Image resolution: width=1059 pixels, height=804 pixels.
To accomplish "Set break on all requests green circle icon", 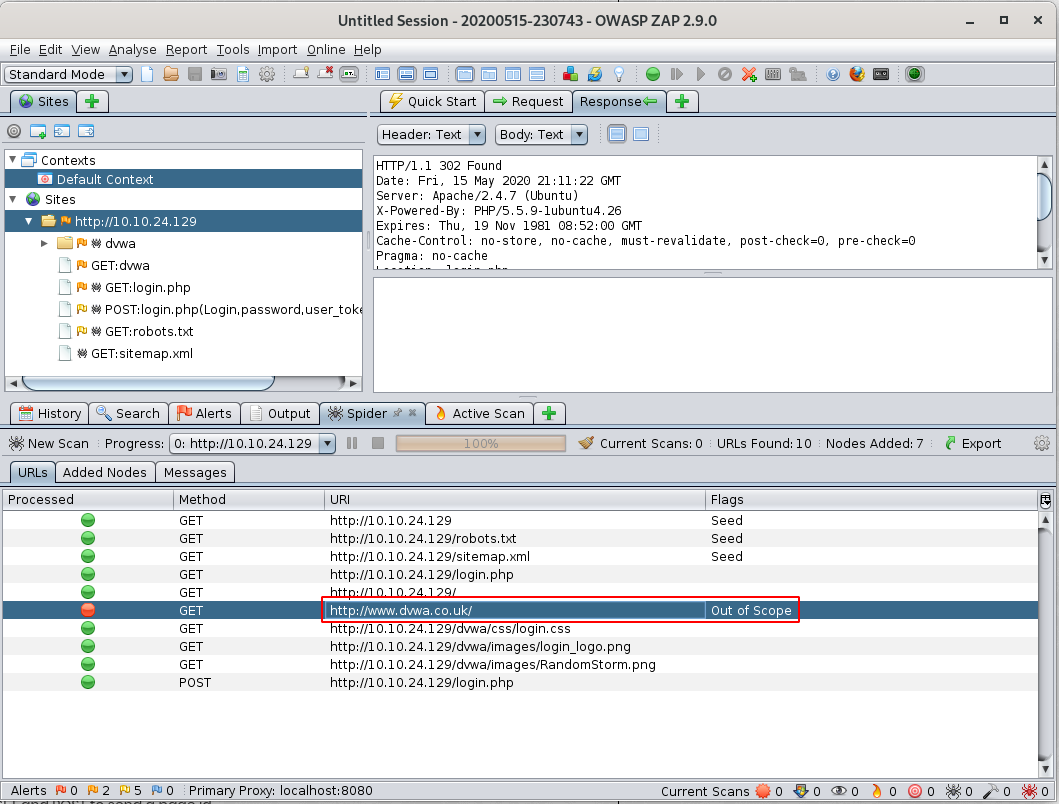I will (x=651, y=73).
